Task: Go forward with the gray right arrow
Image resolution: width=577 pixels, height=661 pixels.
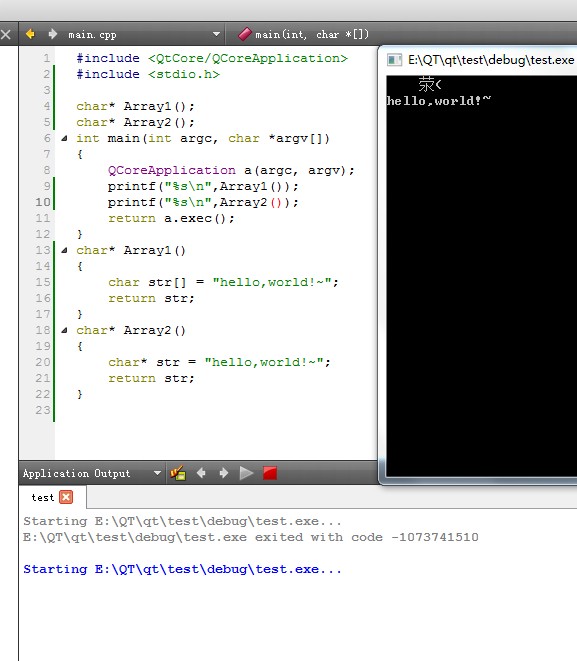Action: pyautogui.click(x=52, y=34)
